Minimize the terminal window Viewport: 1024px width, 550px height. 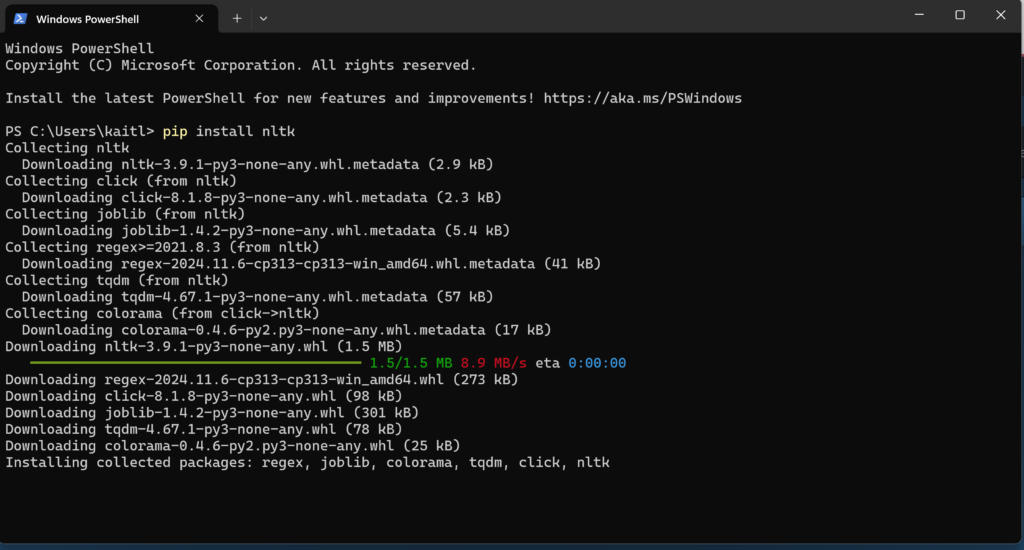pos(918,15)
